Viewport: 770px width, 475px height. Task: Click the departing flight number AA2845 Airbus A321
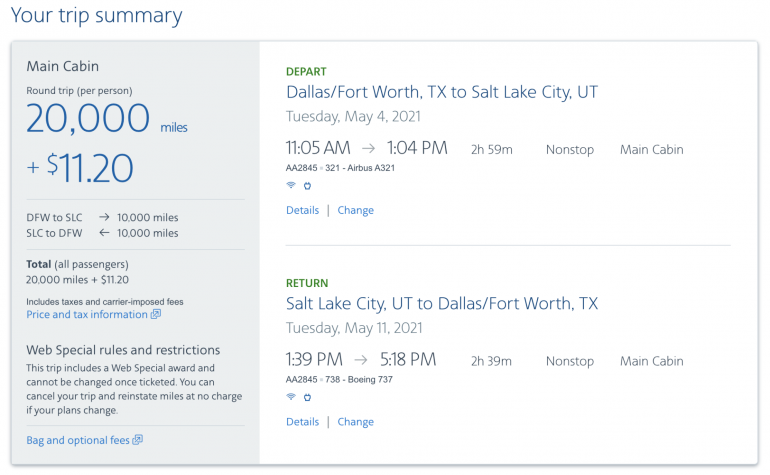point(340,168)
